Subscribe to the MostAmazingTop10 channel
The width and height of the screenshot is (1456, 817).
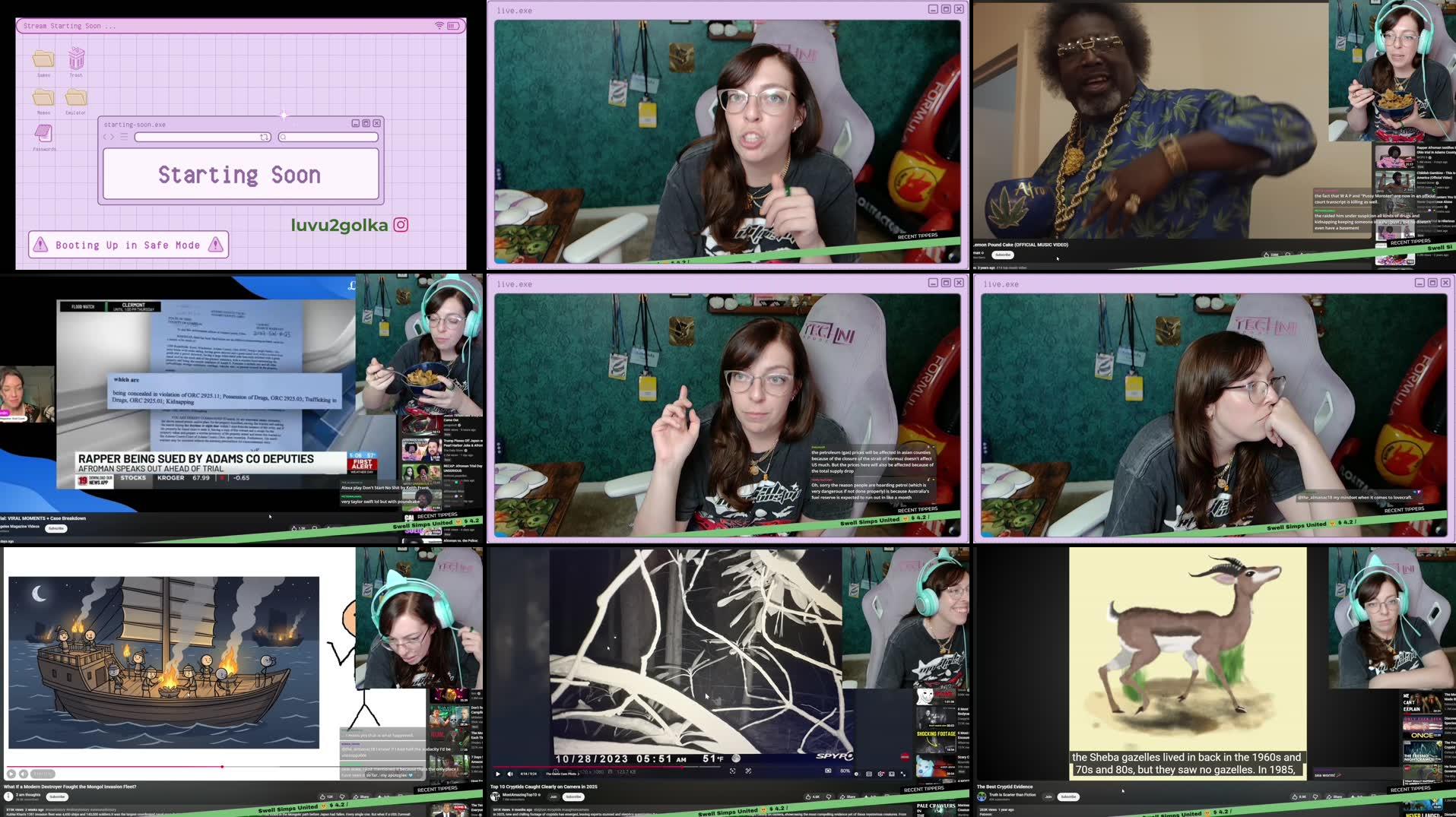[x=573, y=796]
